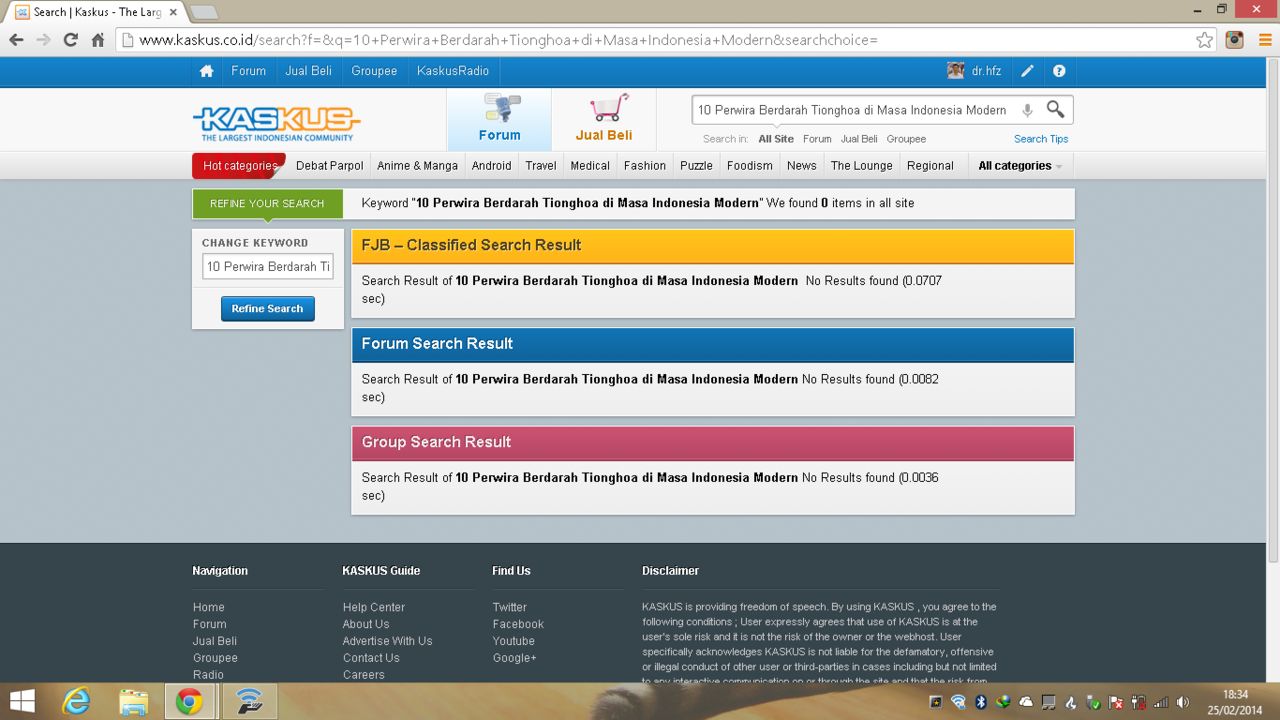Click the browser home button
Viewport: 1280px width, 720px height.
[98, 40]
